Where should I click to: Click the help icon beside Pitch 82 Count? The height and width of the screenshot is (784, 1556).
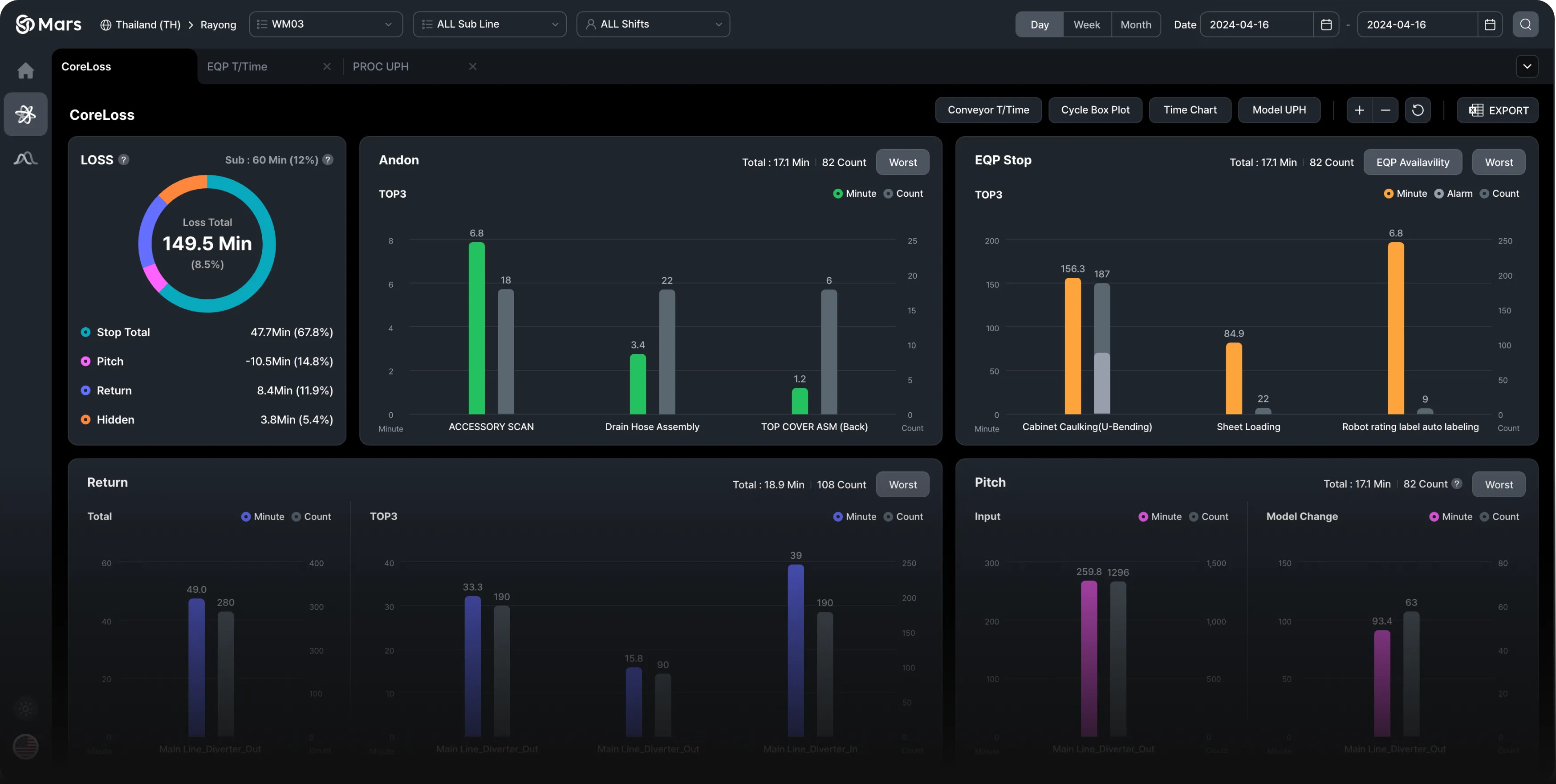pyautogui.click(x=1456, y=483)
